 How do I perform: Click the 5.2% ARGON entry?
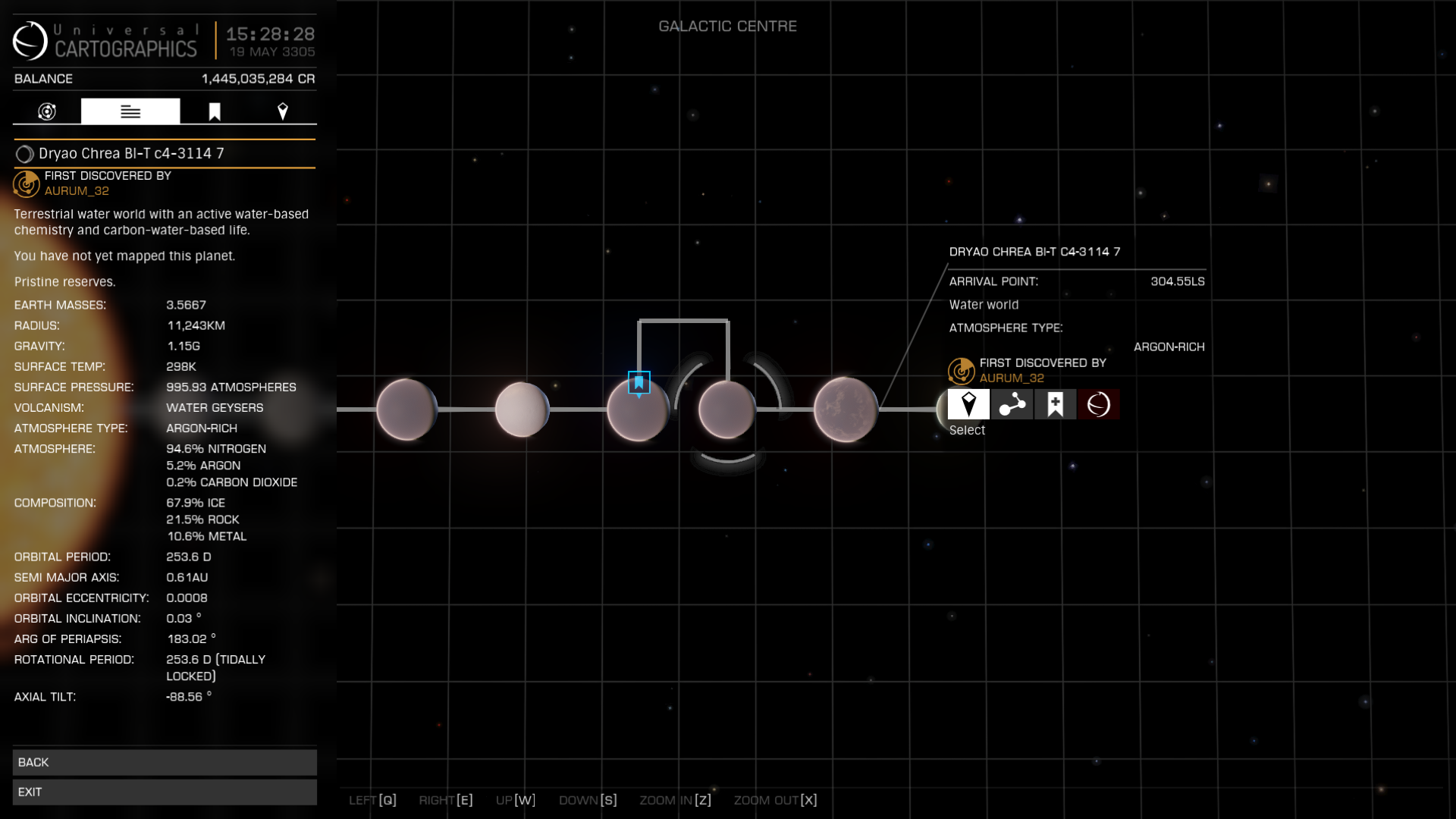(203, 466)
